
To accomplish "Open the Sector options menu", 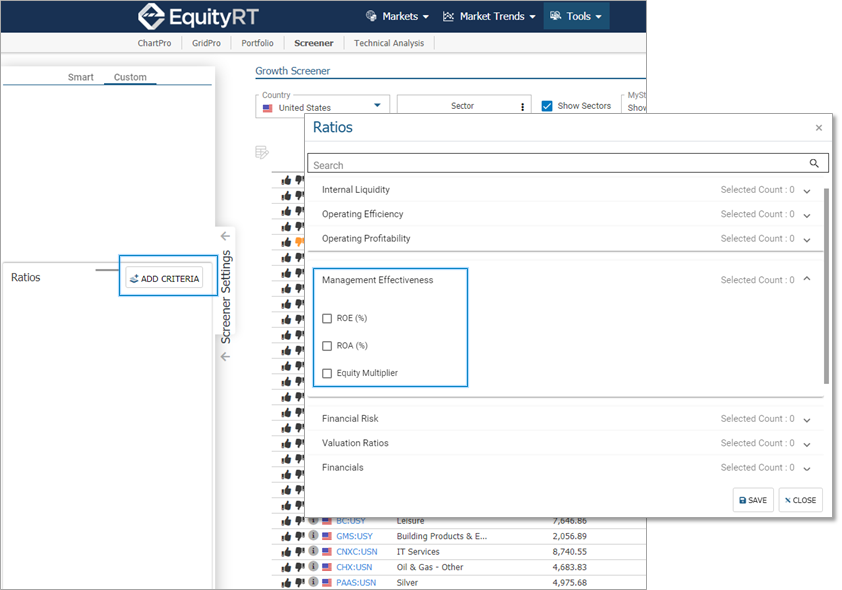I will coord(522,107).
